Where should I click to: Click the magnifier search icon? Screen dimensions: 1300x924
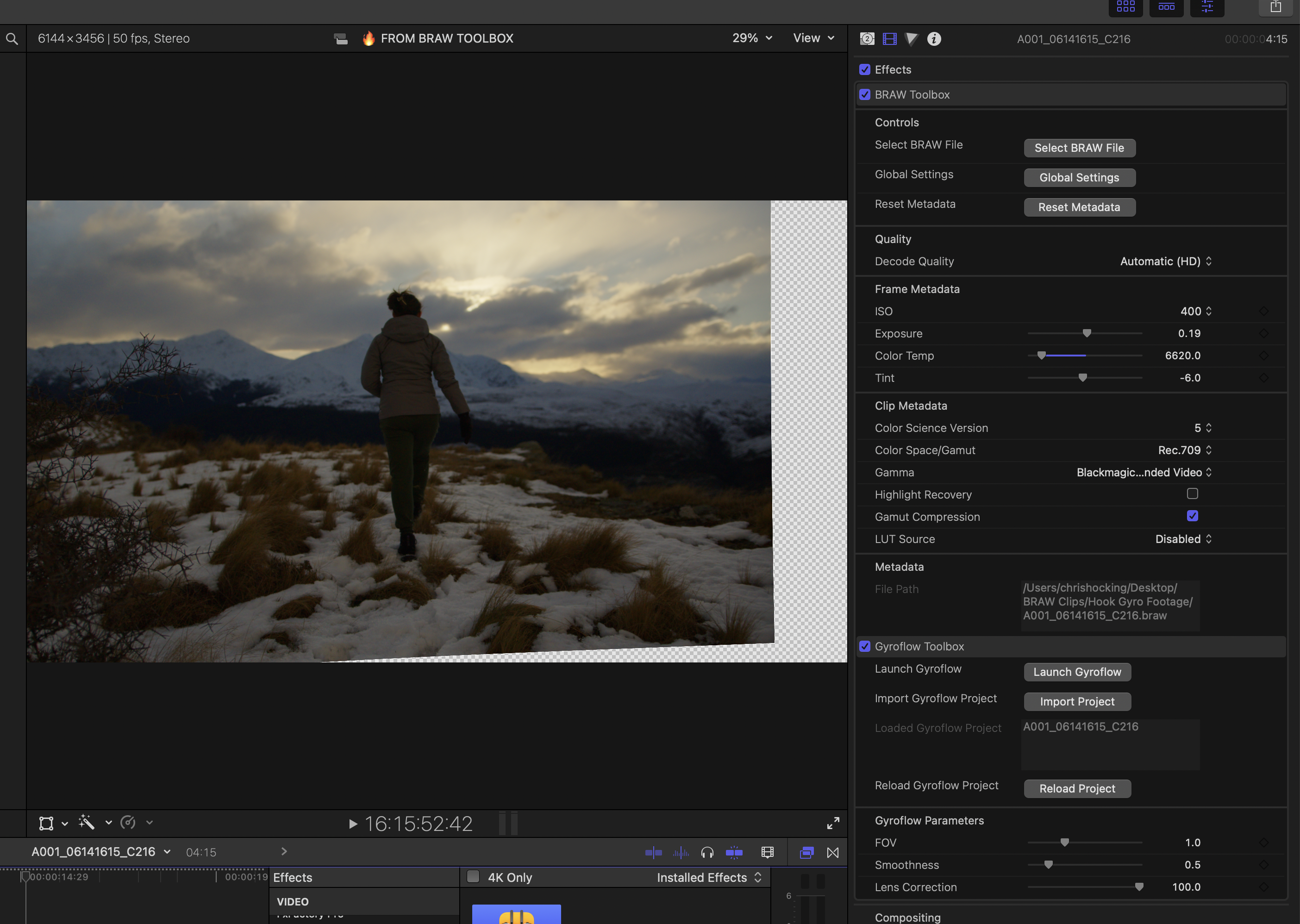12,39
